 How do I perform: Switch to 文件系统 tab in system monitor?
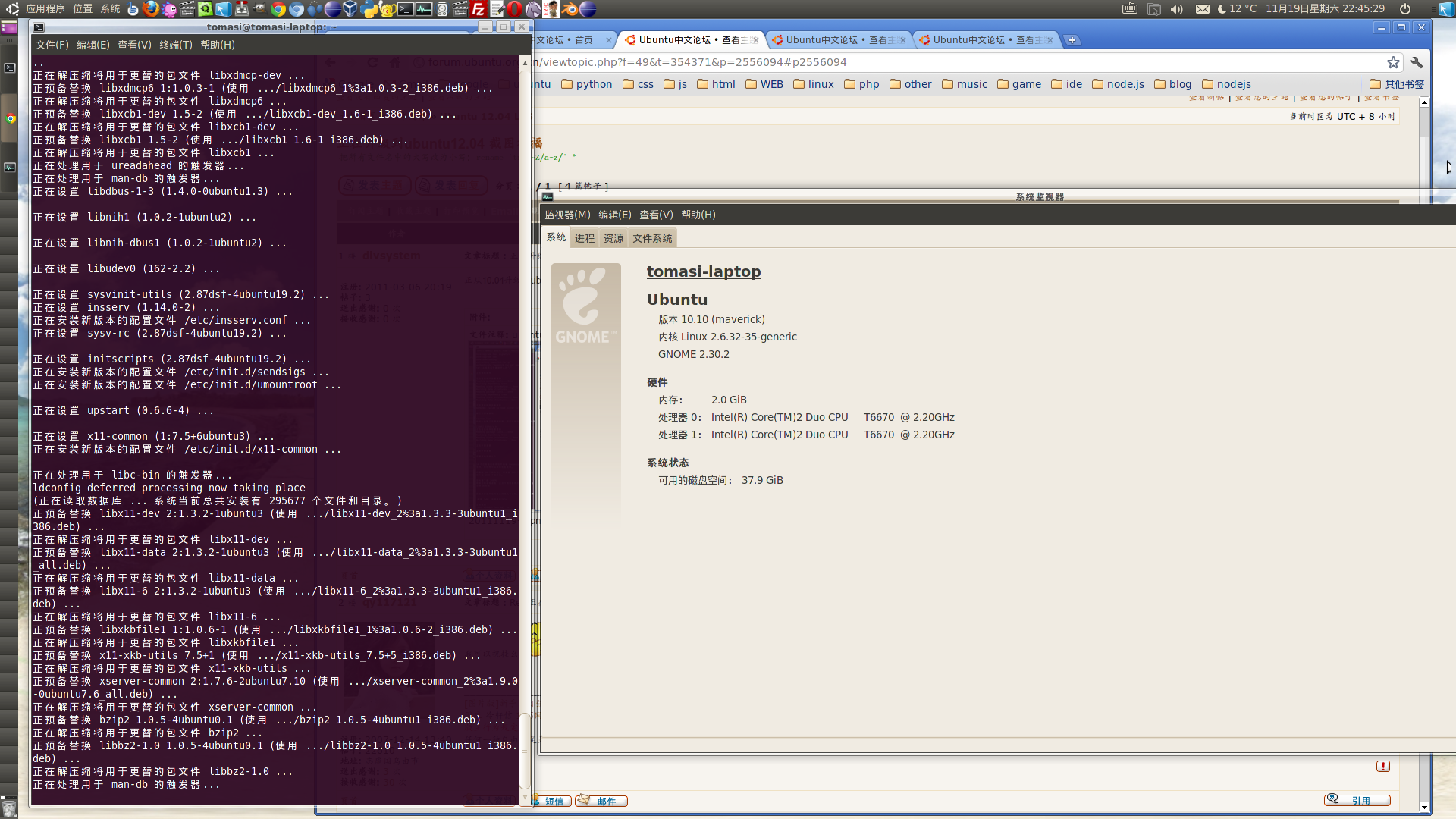point(652,238)
